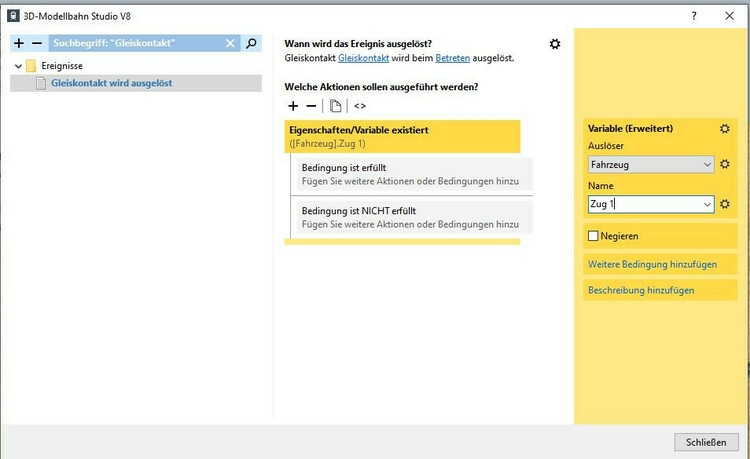Remove event with the minus icon above the event list
Screen dimensions: 750x459
click(x=37, y=44)
